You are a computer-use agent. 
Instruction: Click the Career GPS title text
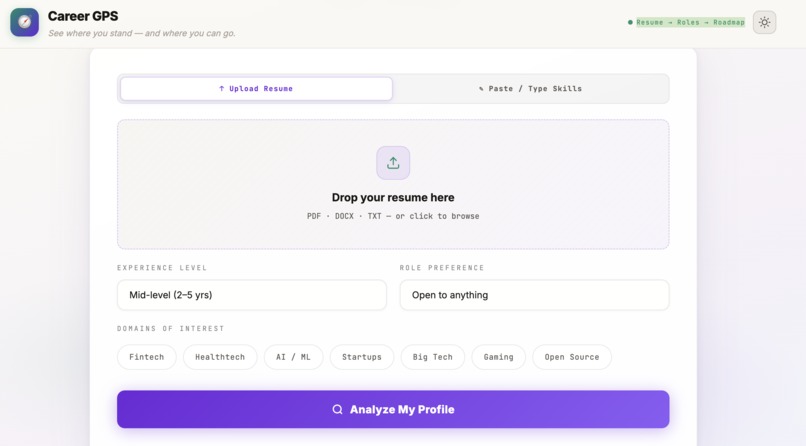coord(83,16)
